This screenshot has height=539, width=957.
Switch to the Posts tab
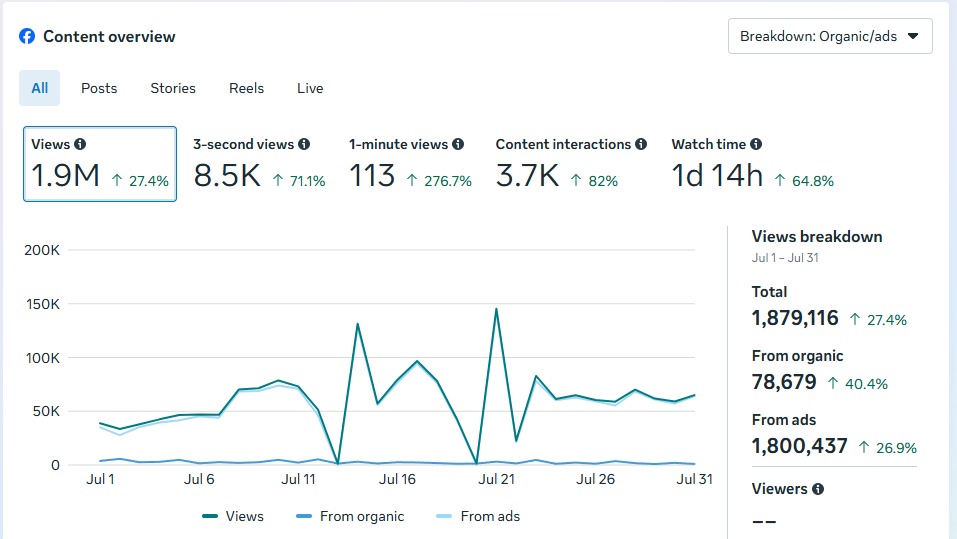tap(99, 88)
